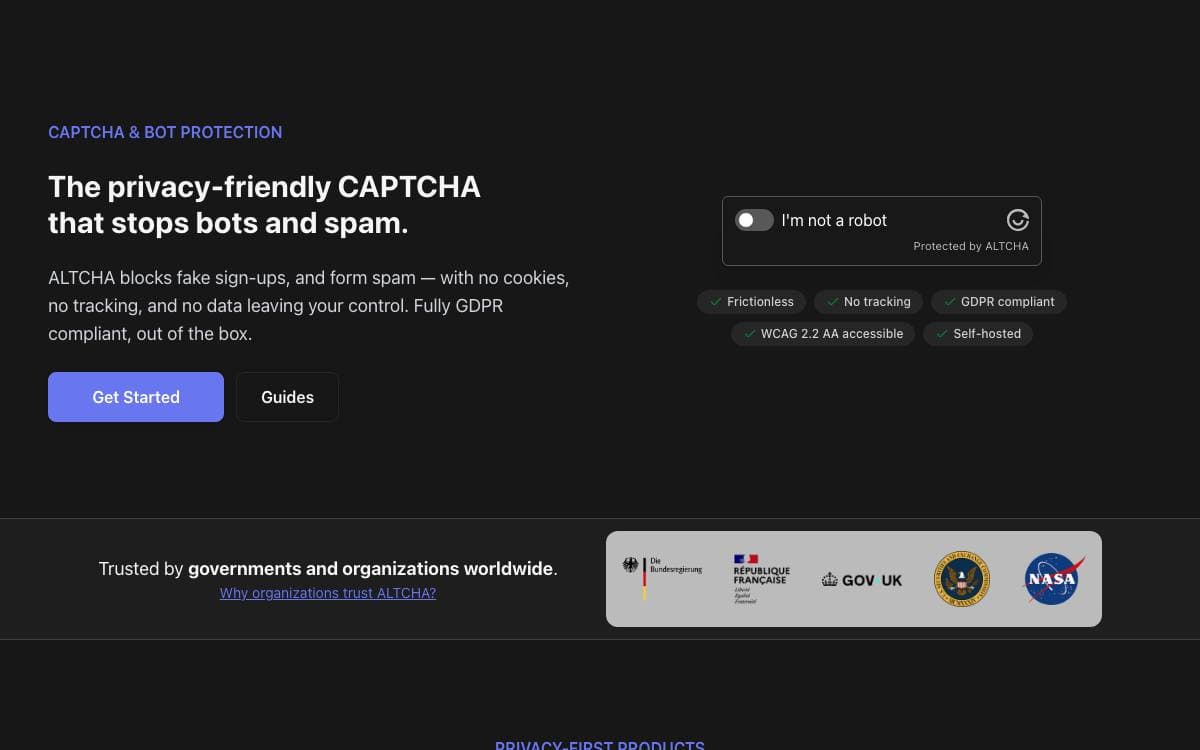
Task: Click the "PRIVACY-FIRST PRODUCTS" heading
Action: 600,745
